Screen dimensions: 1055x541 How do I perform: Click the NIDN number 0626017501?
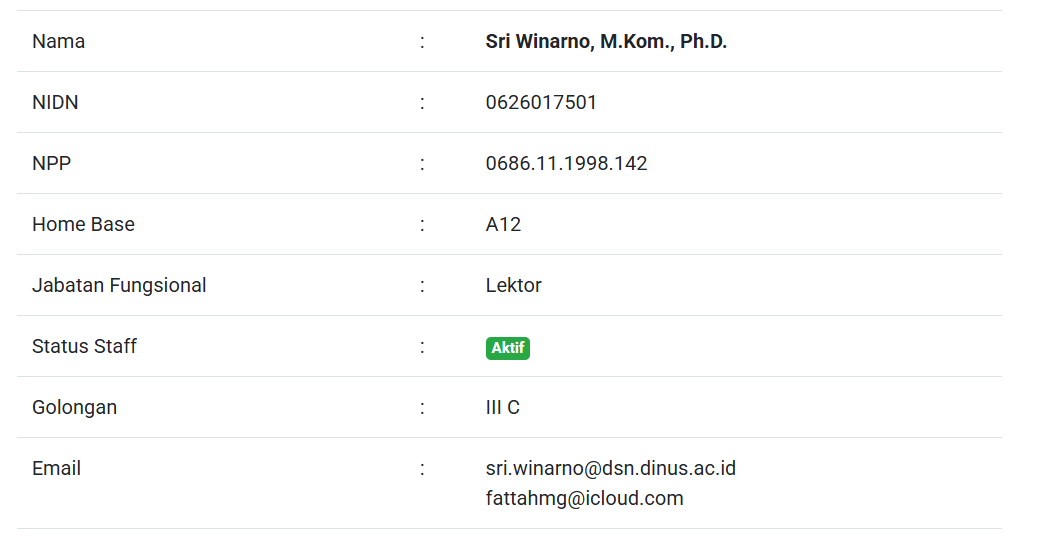pyautogui.click(x=541, y=103)
